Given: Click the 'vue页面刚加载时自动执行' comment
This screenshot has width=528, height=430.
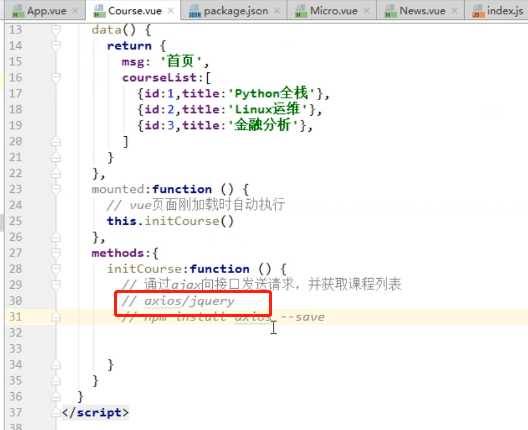Looking at the screenshot, I should pyautogui.click(x=196, y=204).
